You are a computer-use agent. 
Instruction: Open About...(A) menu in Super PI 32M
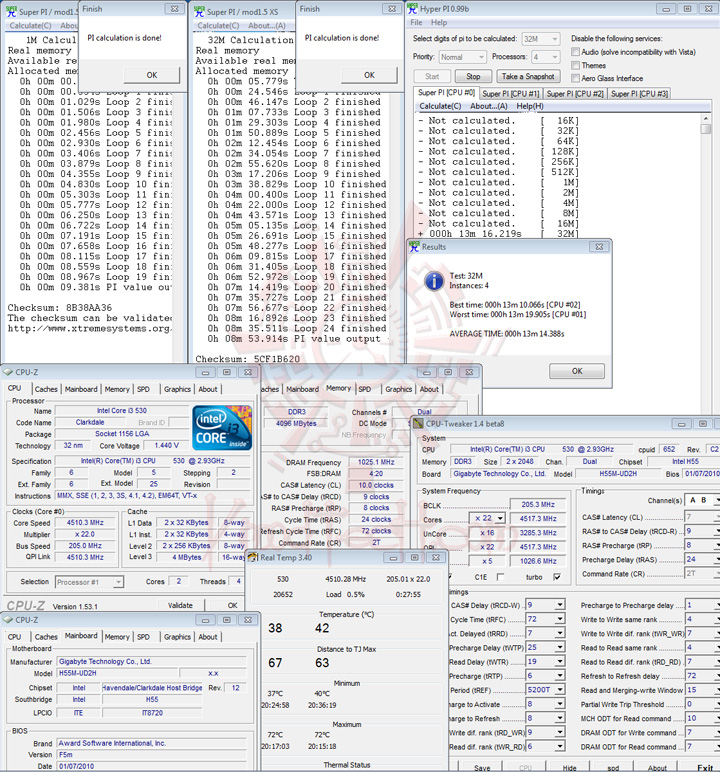[266, 26]
